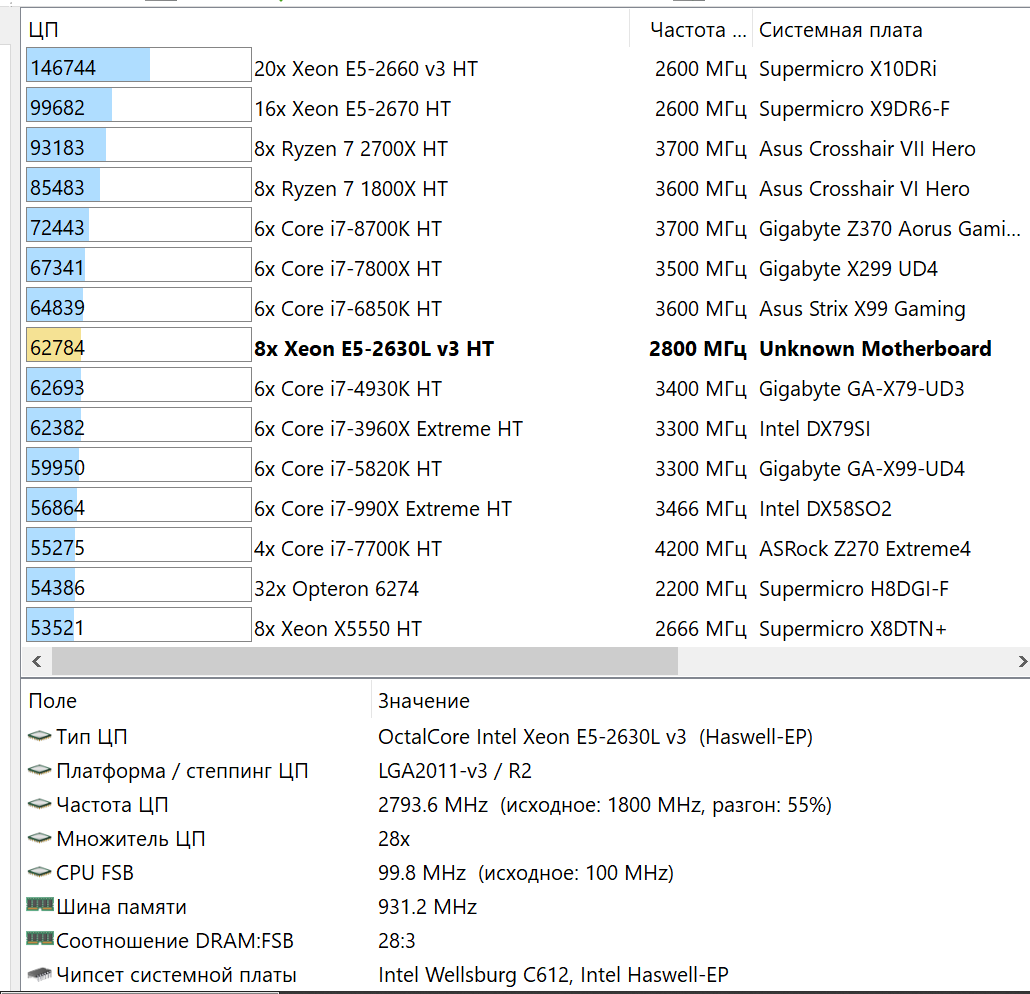Click the chip icon beside Множитель ЦП
The height and width of the screenshot is (994, 1030).
click(x=39, y=838)
